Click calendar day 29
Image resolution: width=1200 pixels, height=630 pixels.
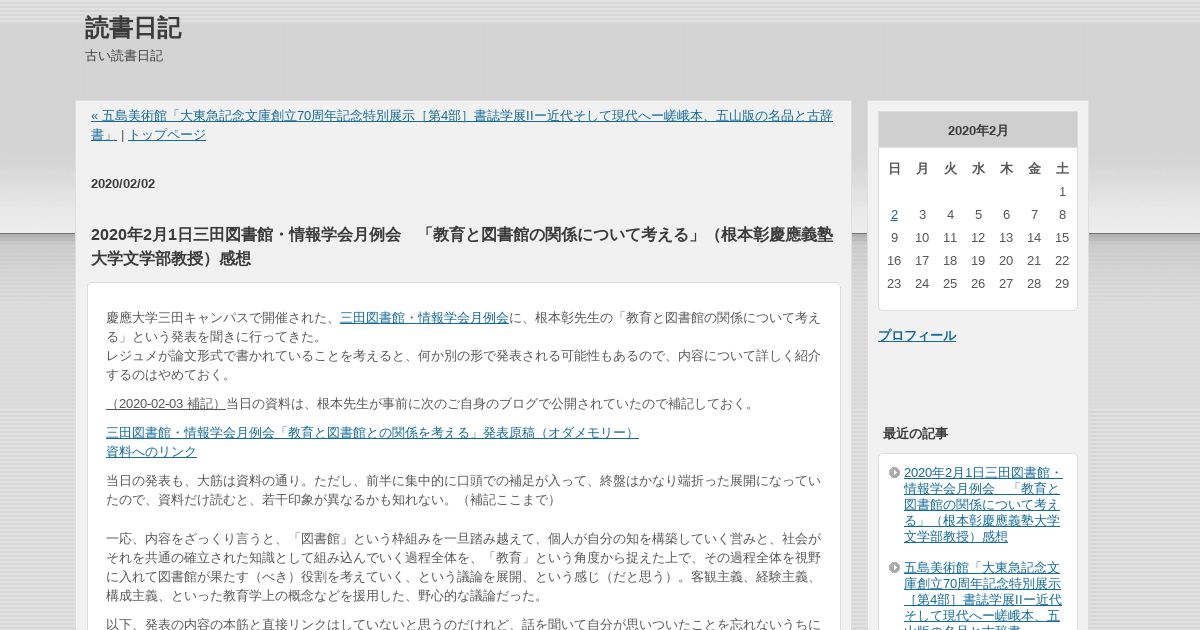click(x=1062, y=284)
